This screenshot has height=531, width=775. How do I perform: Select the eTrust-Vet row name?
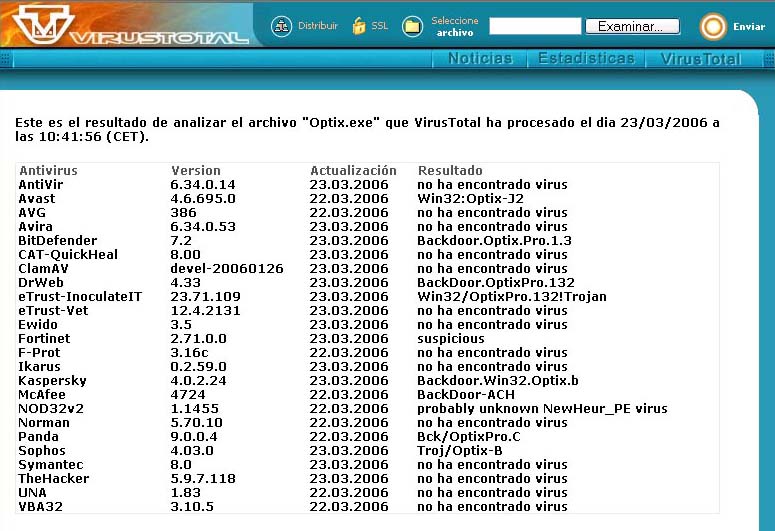coord(53,310)
